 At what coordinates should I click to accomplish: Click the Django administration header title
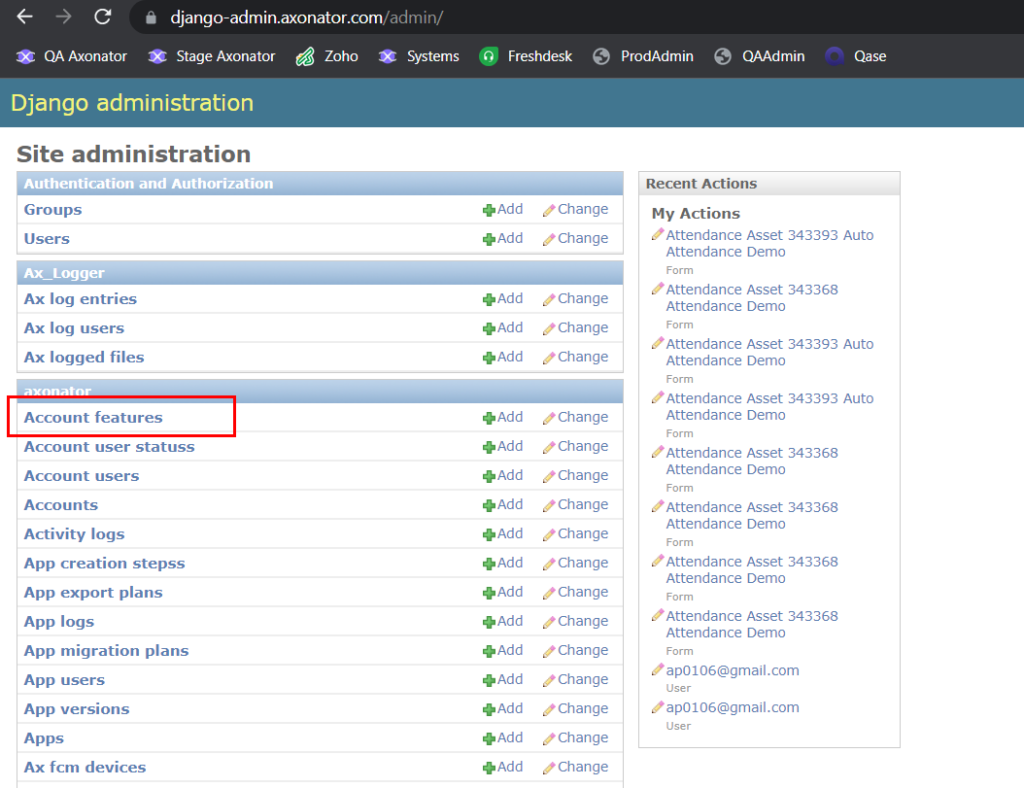pos(132,103)
